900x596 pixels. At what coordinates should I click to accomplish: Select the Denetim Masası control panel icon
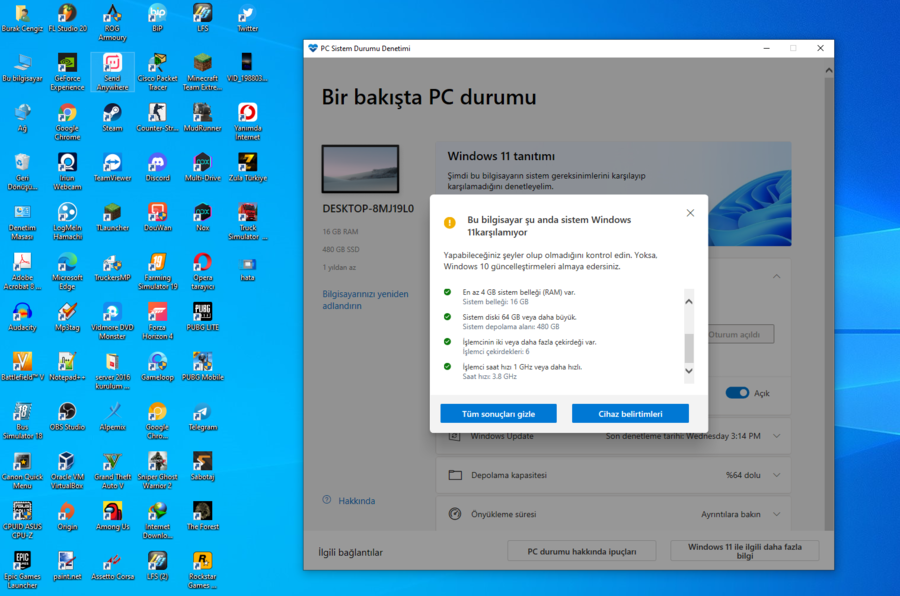coord(22,222)
